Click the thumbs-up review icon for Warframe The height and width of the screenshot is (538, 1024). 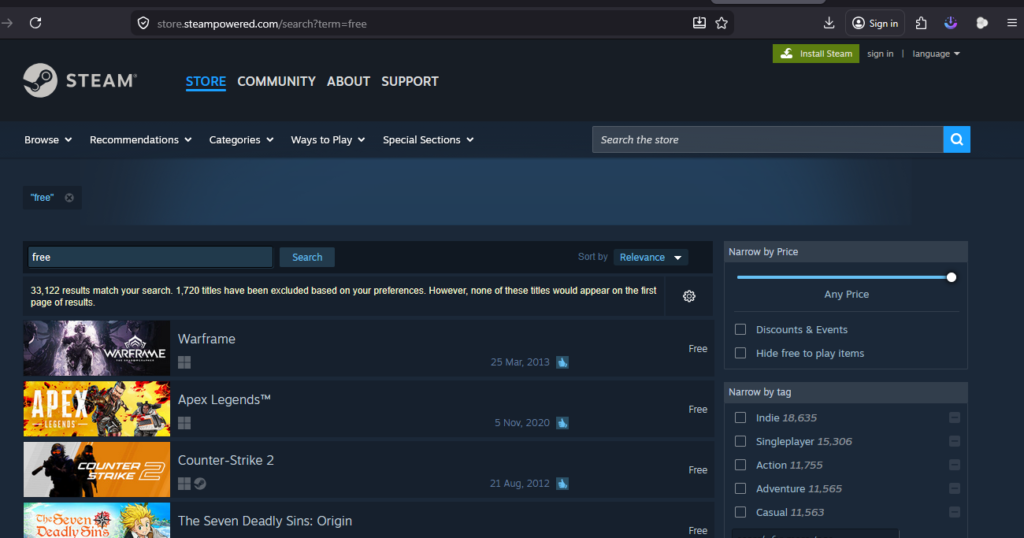[x=562, y=362]
